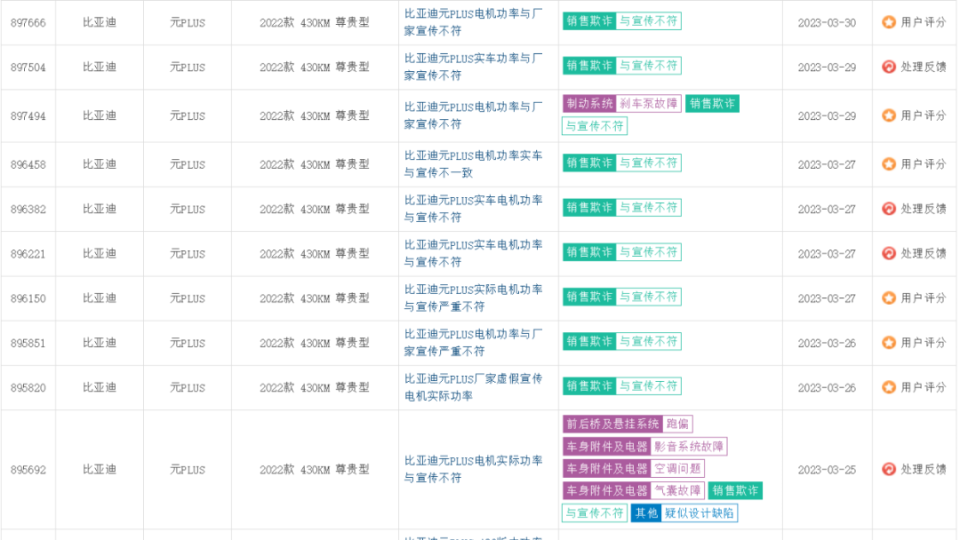Select the 前后桥及悬挂系统 tag
The height and width of the screenshot is (540, 960).
[612, 424]
